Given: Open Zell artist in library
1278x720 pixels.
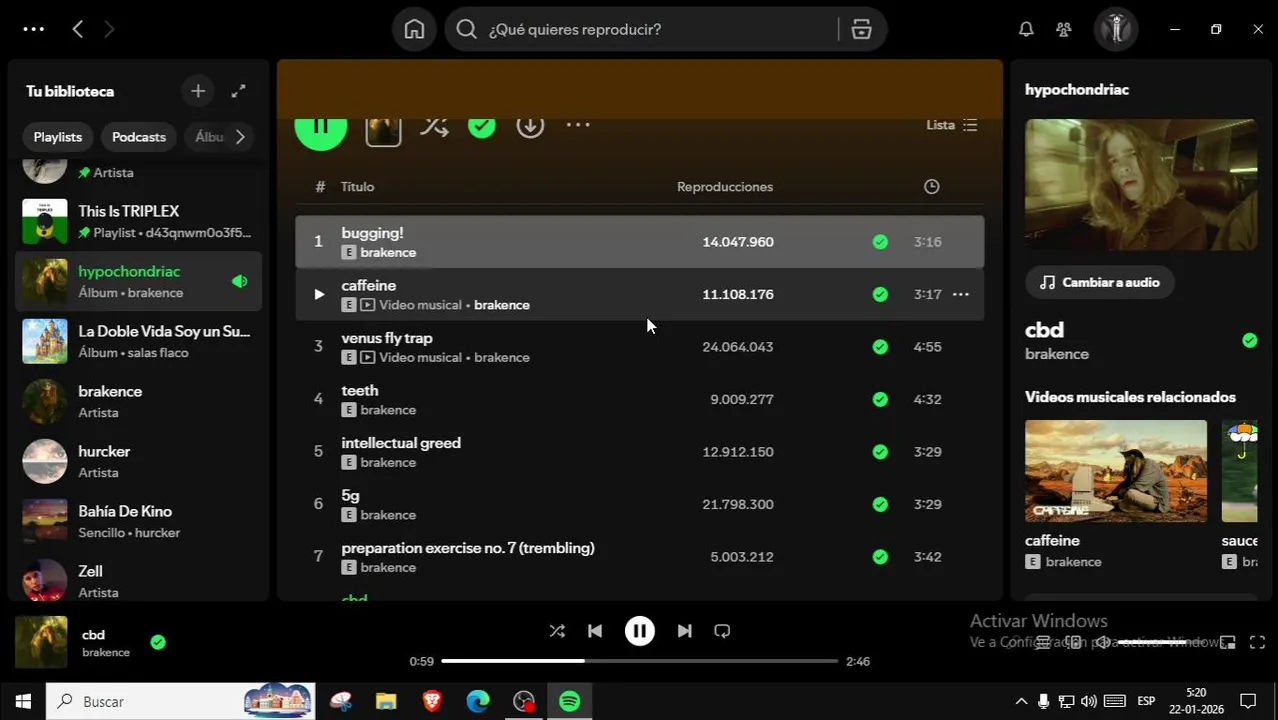Looking at the screenshot, I should (x=138, y=581).
